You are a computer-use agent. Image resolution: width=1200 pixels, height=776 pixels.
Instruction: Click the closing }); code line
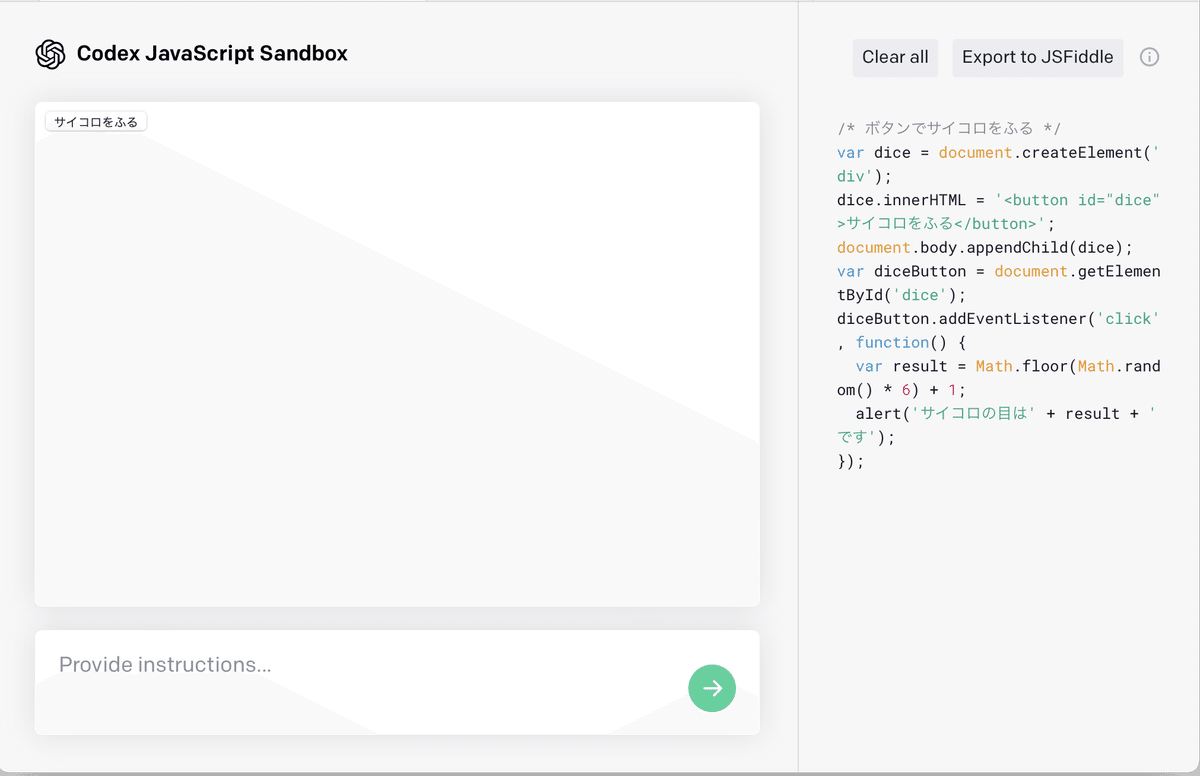(x=850, y=461)
